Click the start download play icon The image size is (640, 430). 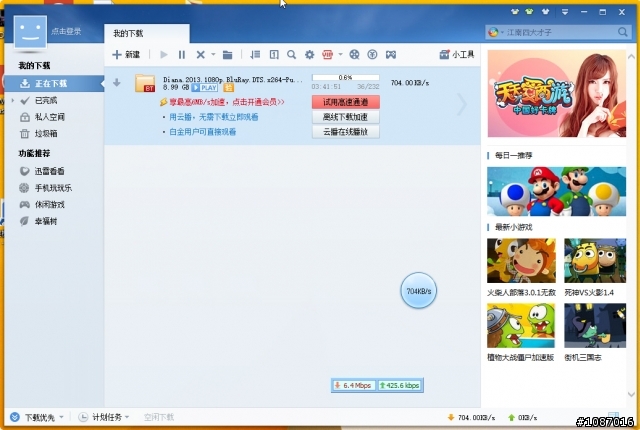click(164, 54)
